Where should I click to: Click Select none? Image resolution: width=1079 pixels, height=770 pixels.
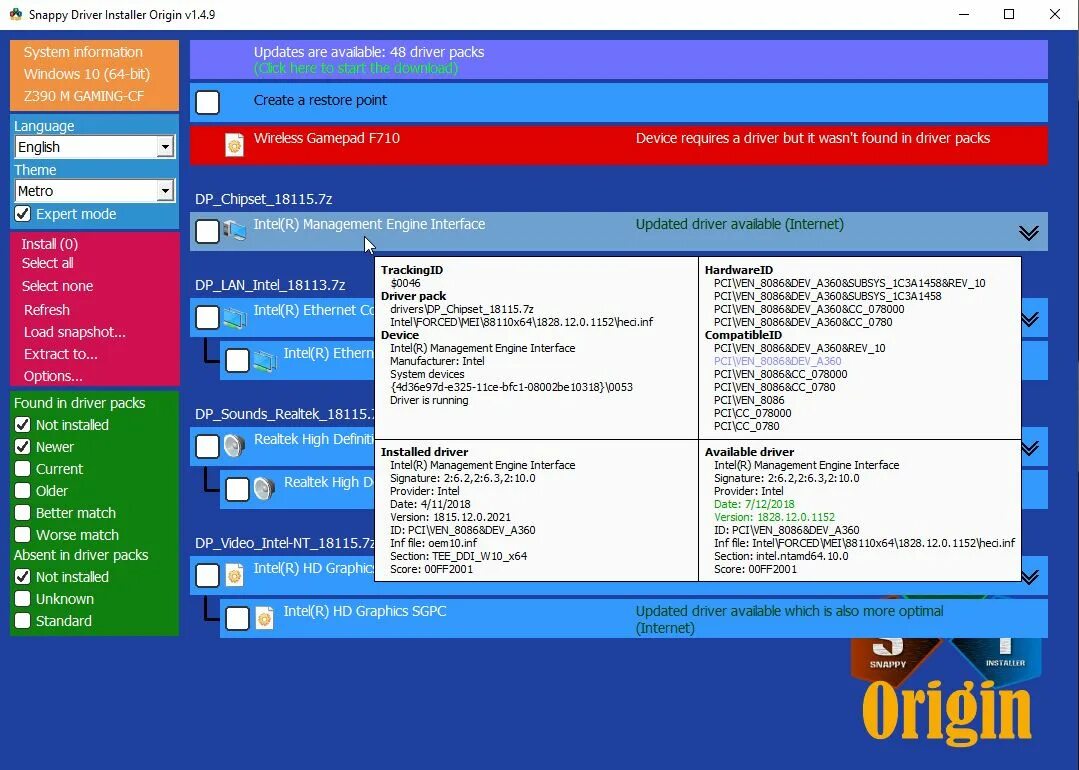click(x=57, y=286)
